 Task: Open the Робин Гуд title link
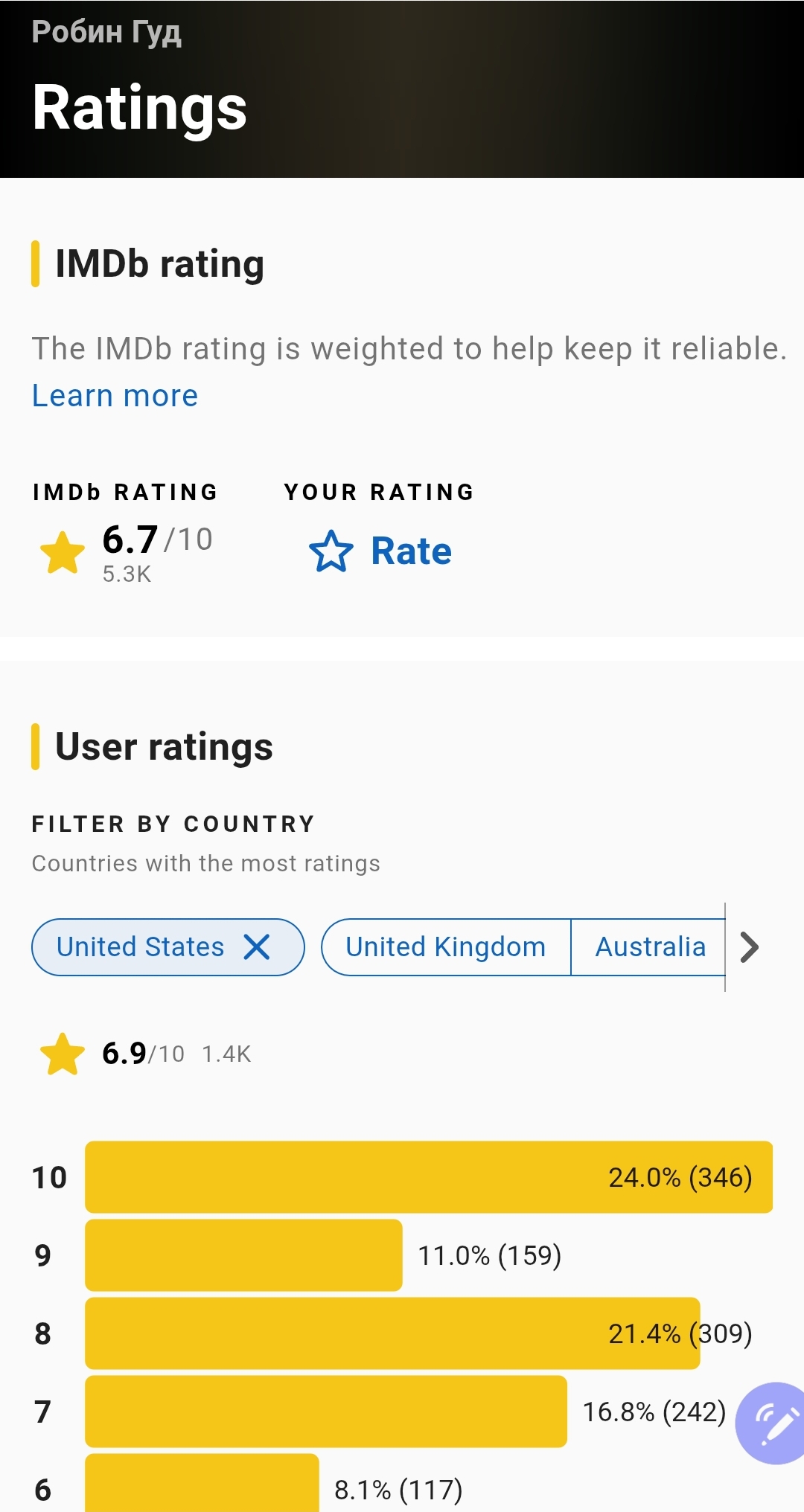[106, 32]
